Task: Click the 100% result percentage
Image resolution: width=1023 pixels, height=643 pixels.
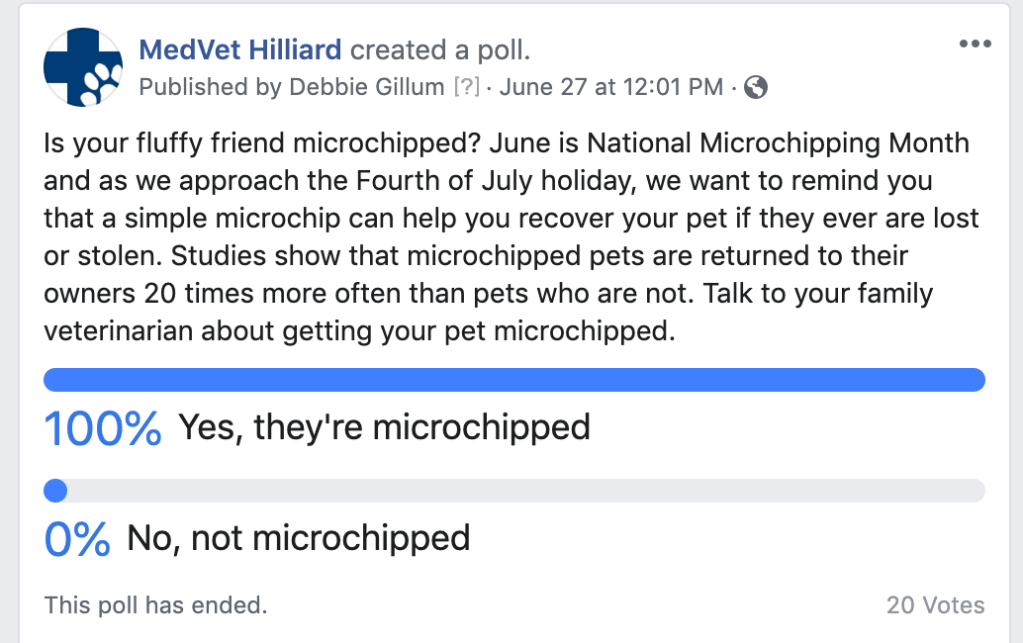Action: (103, 428)
